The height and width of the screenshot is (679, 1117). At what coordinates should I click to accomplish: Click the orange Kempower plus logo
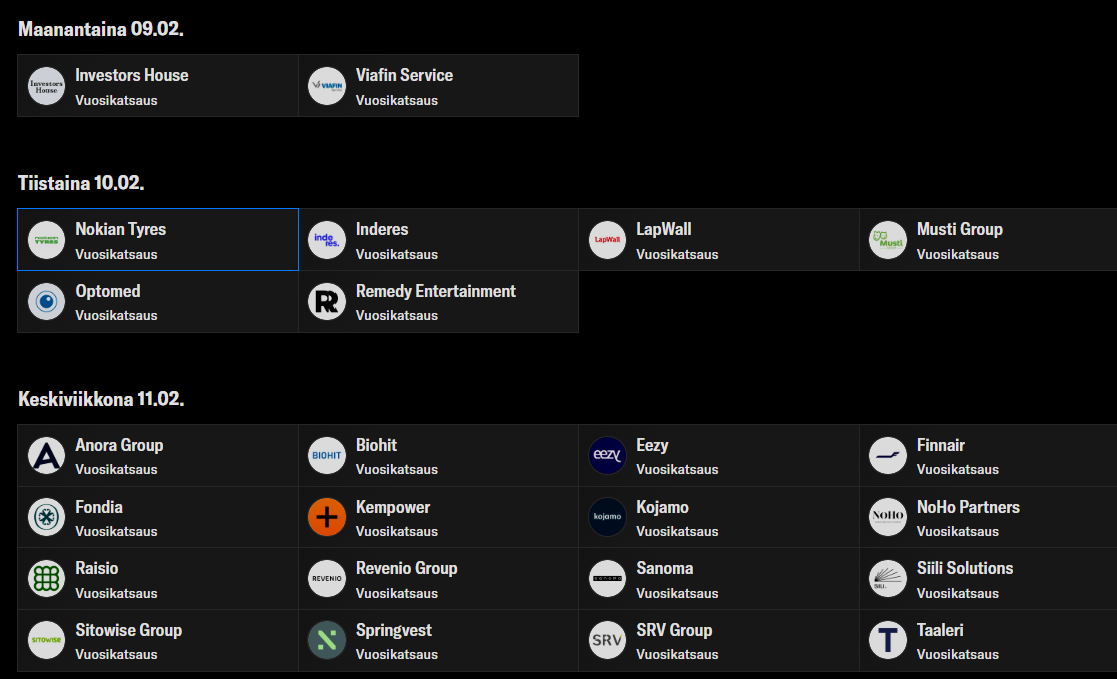[327, 517]
